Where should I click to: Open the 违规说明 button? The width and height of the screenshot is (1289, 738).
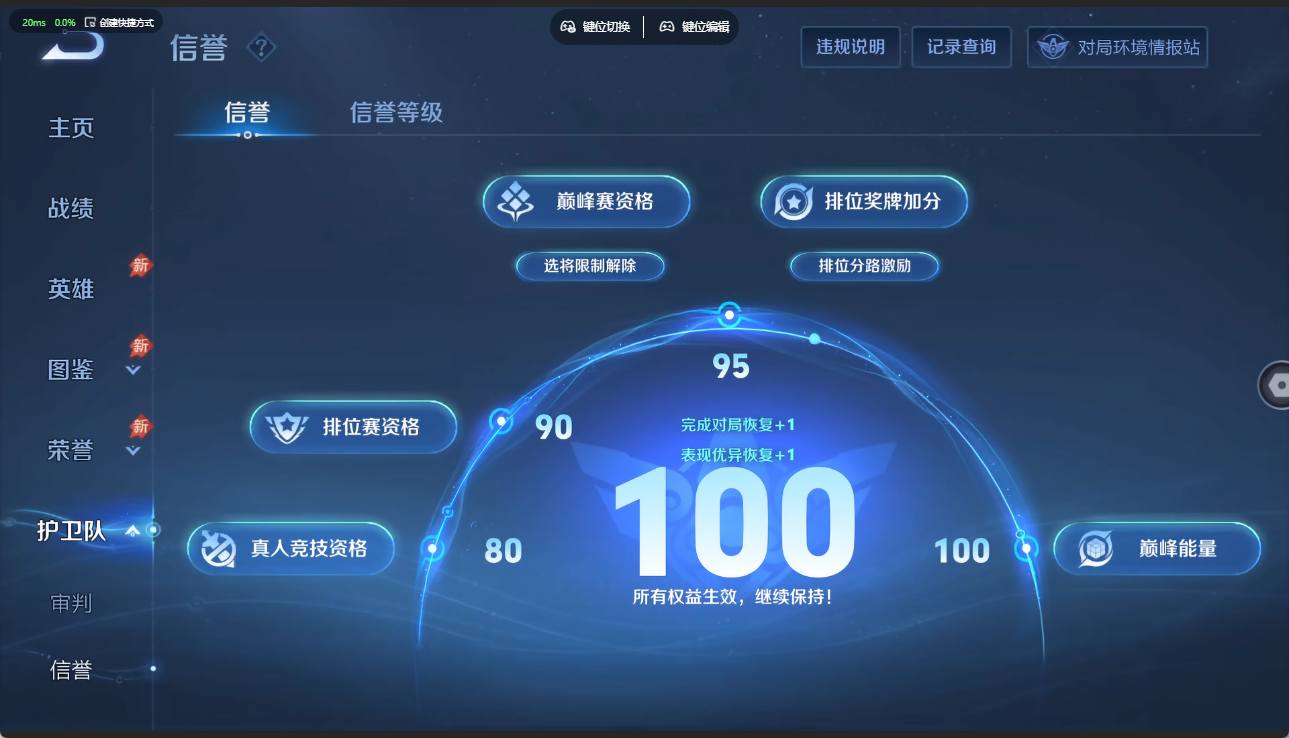pyautogui.click(x=851, y=47)
